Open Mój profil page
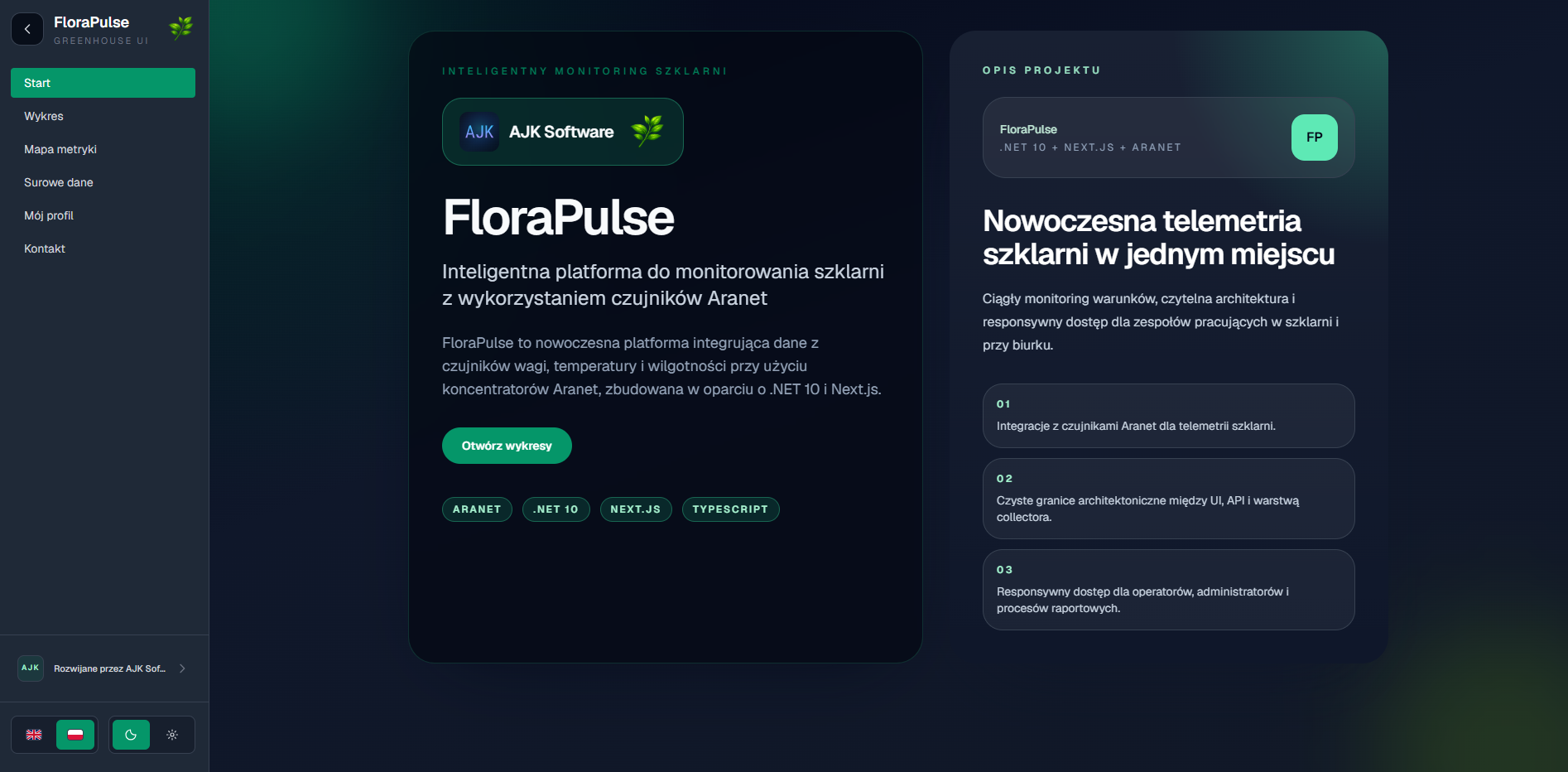 pos(103,215)
